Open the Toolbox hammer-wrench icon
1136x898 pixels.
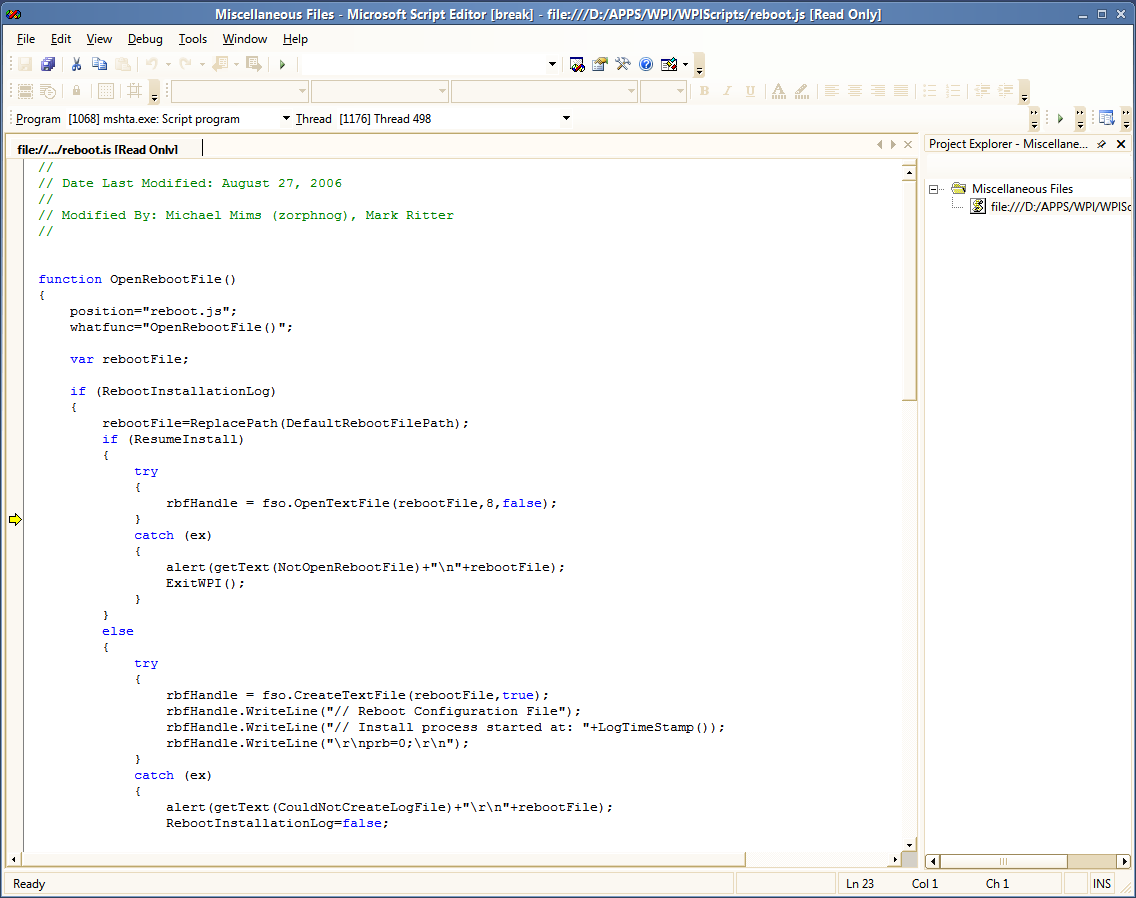pyautogui.click(x=623, y=64)
